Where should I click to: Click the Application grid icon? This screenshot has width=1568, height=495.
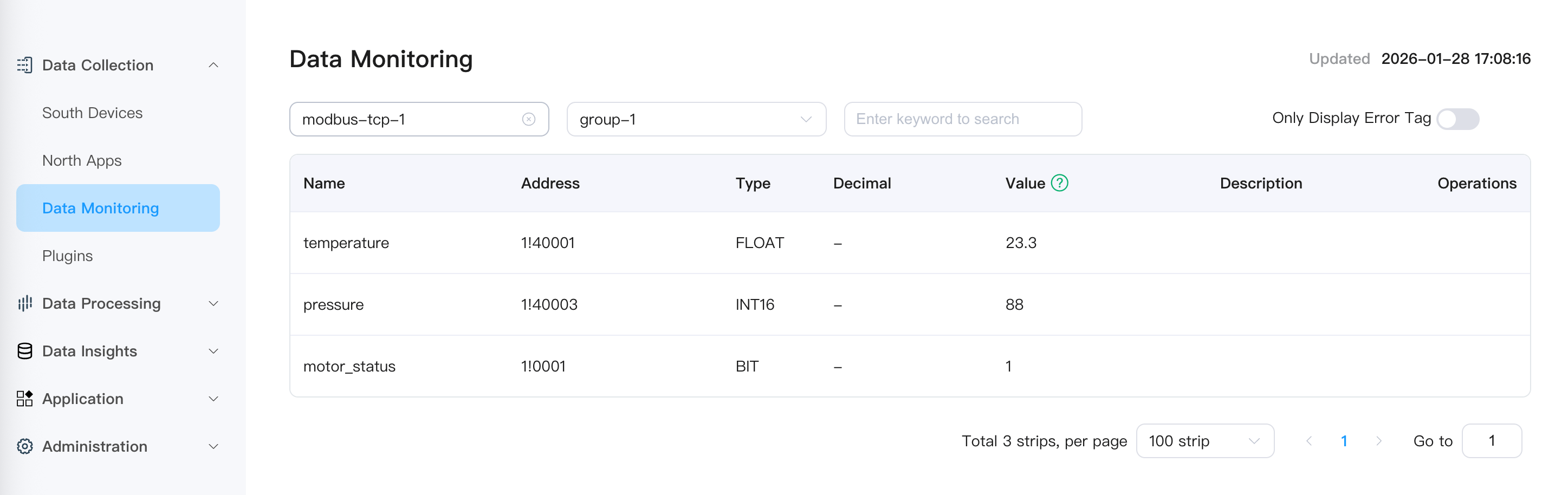(x=24, y=398)
